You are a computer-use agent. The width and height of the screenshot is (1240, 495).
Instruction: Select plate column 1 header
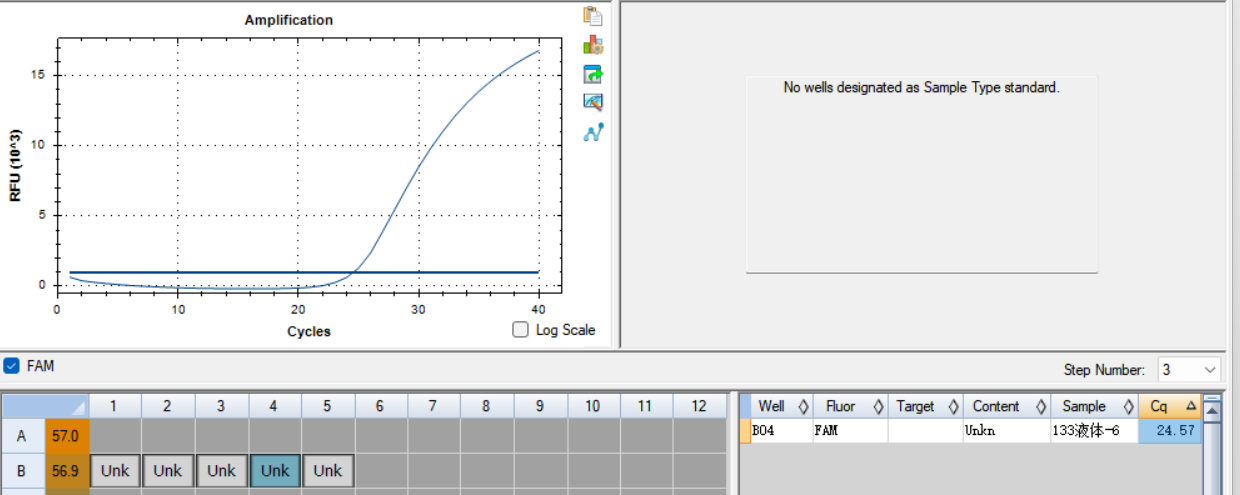click(x=115, y=406)
